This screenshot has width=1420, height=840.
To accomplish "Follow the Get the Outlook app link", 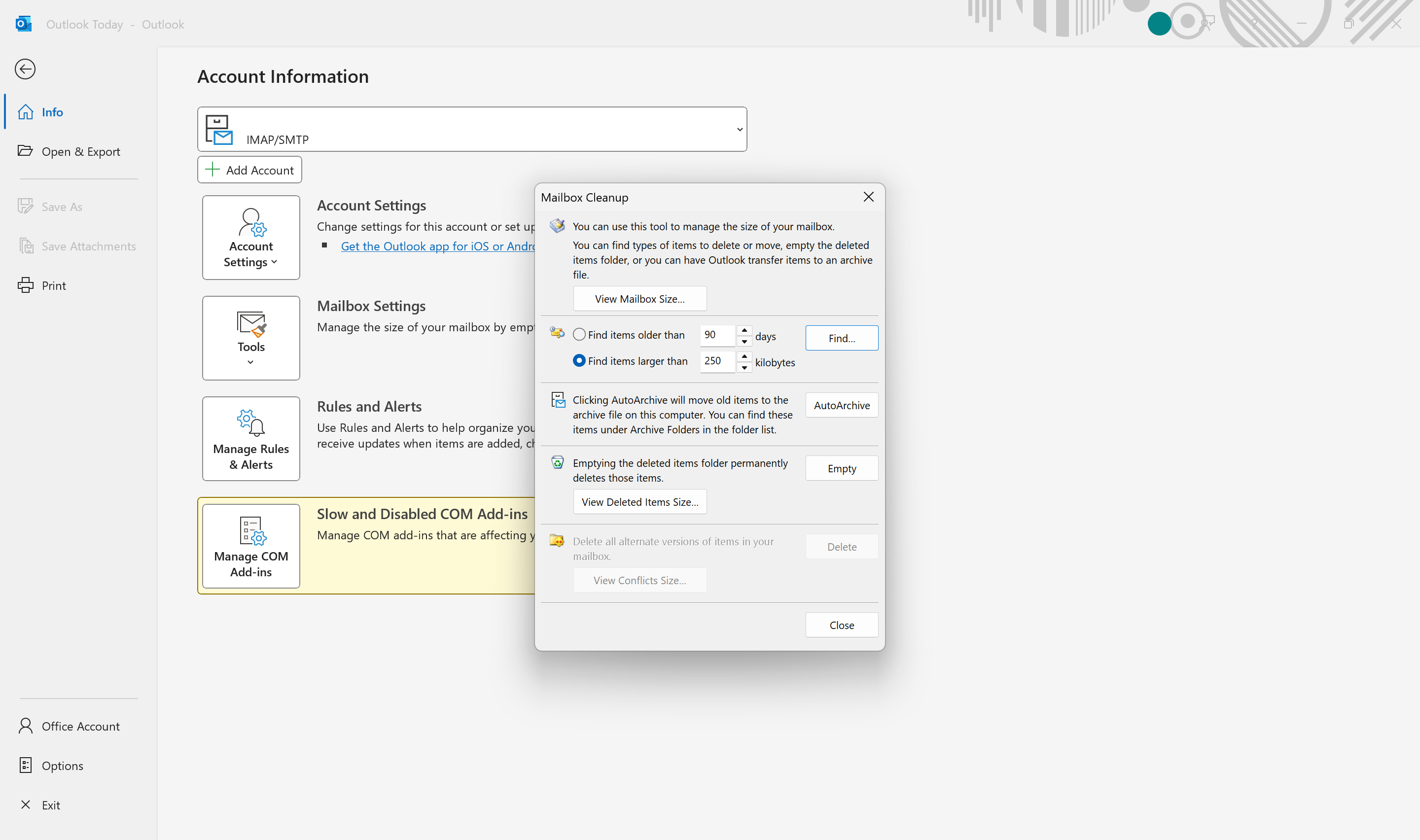I will tap(438, 246).
